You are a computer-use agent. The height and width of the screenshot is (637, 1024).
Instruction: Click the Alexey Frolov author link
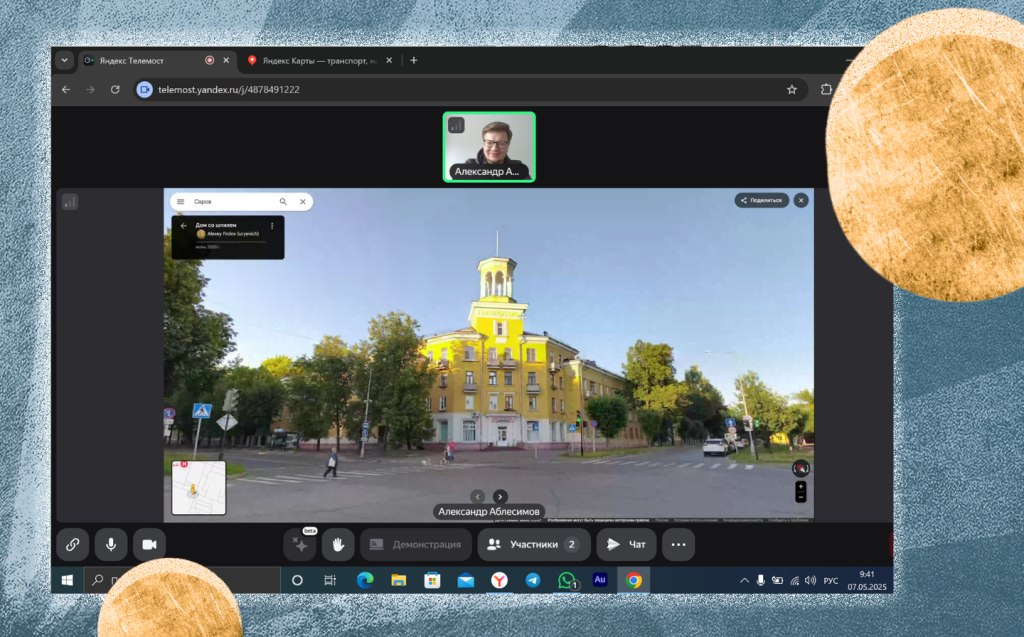[233, 233]
